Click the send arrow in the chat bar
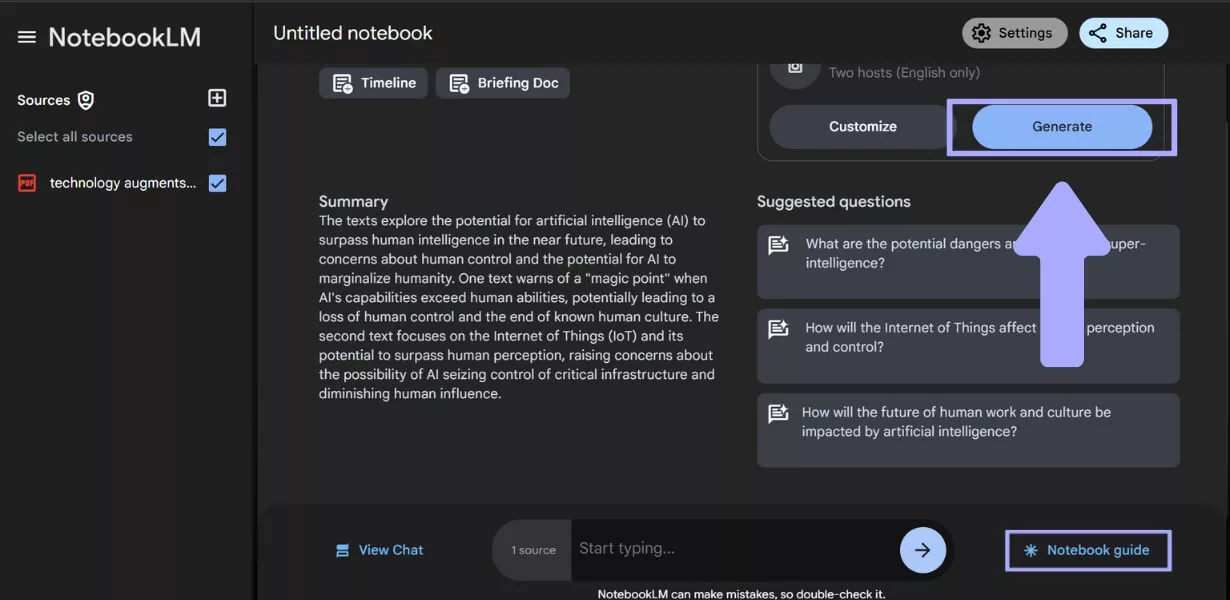Viewport: 1230px width, 600px height. pyautogui.click(x=921, y=549)
